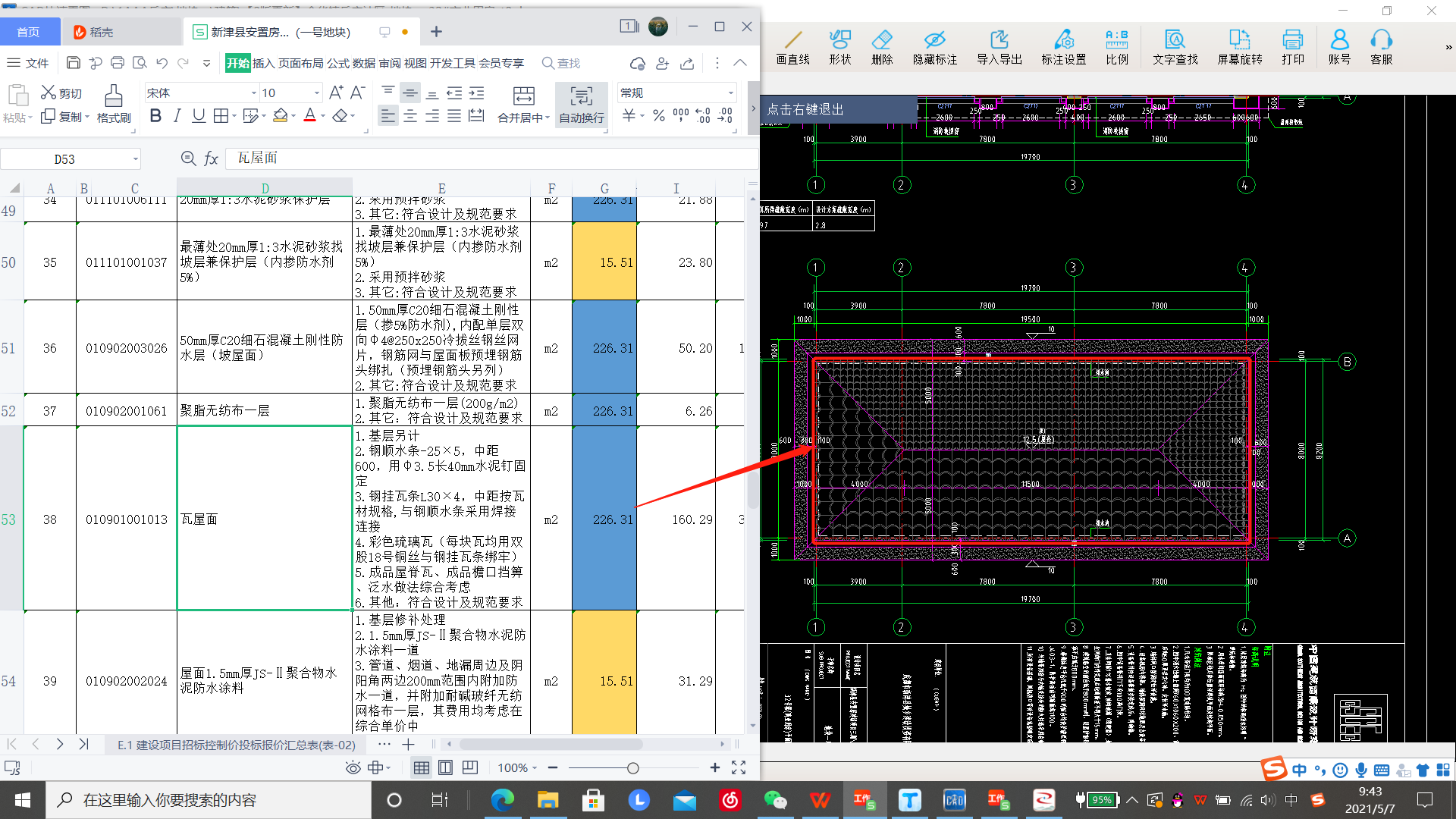Viewport: 1456px width, 819px height.
Task: Click the undo icon
Action: coord(162,63)
